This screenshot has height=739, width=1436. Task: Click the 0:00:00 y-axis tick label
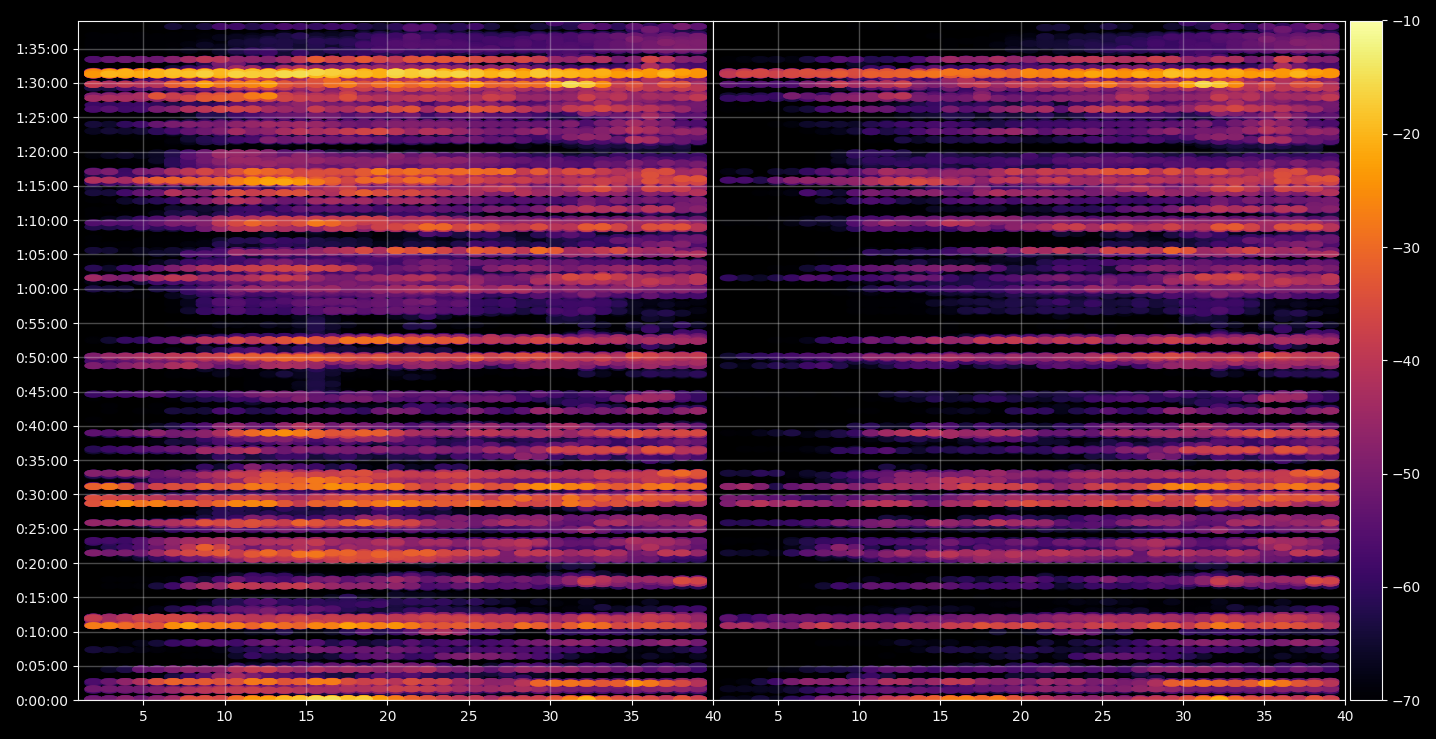[42, 700]
